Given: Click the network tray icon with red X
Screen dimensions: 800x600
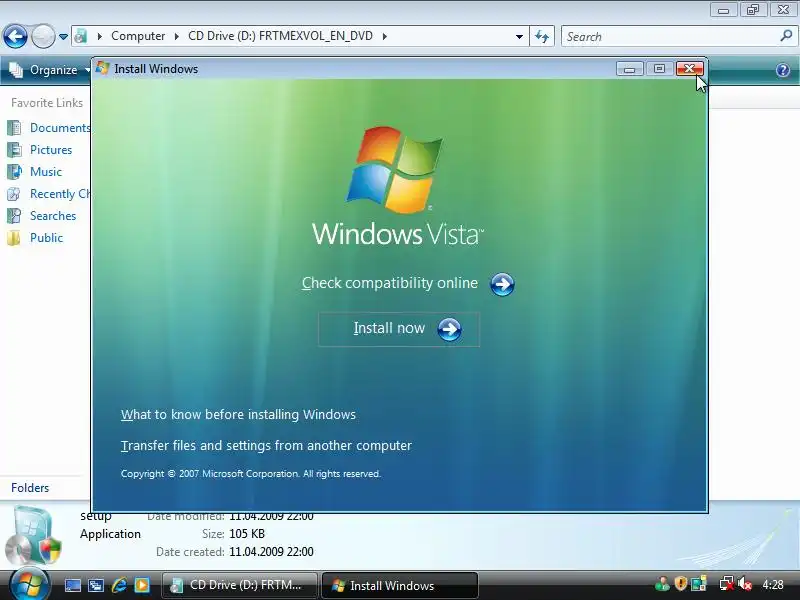Looking at the screenshot, I should click(726, 584).
